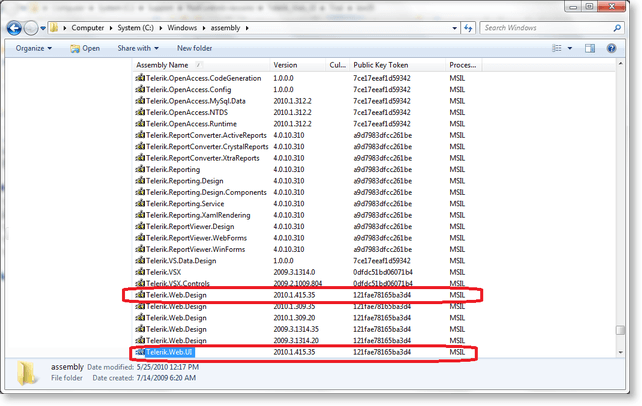Select Telerik.OpenAccess.Config assembly icon
Viewport: 642px width, 406px height.
[140, 89]
